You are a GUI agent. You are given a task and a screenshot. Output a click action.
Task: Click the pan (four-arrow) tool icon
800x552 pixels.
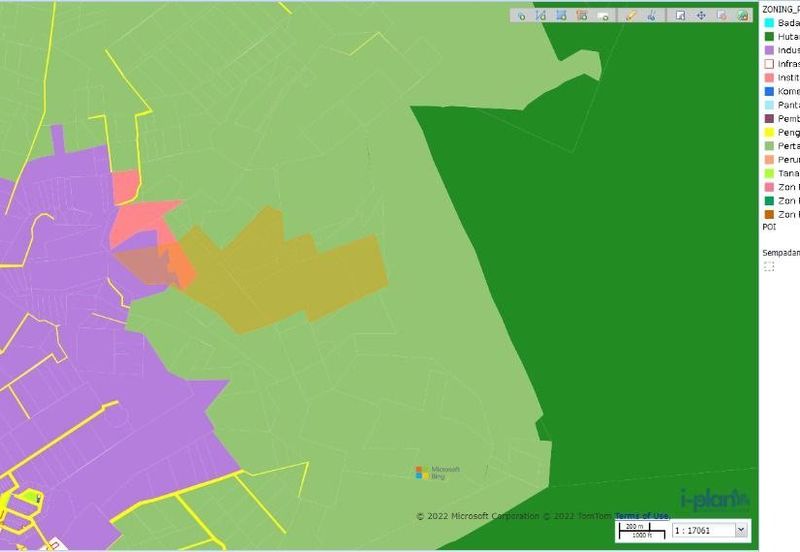pos(701,15)
